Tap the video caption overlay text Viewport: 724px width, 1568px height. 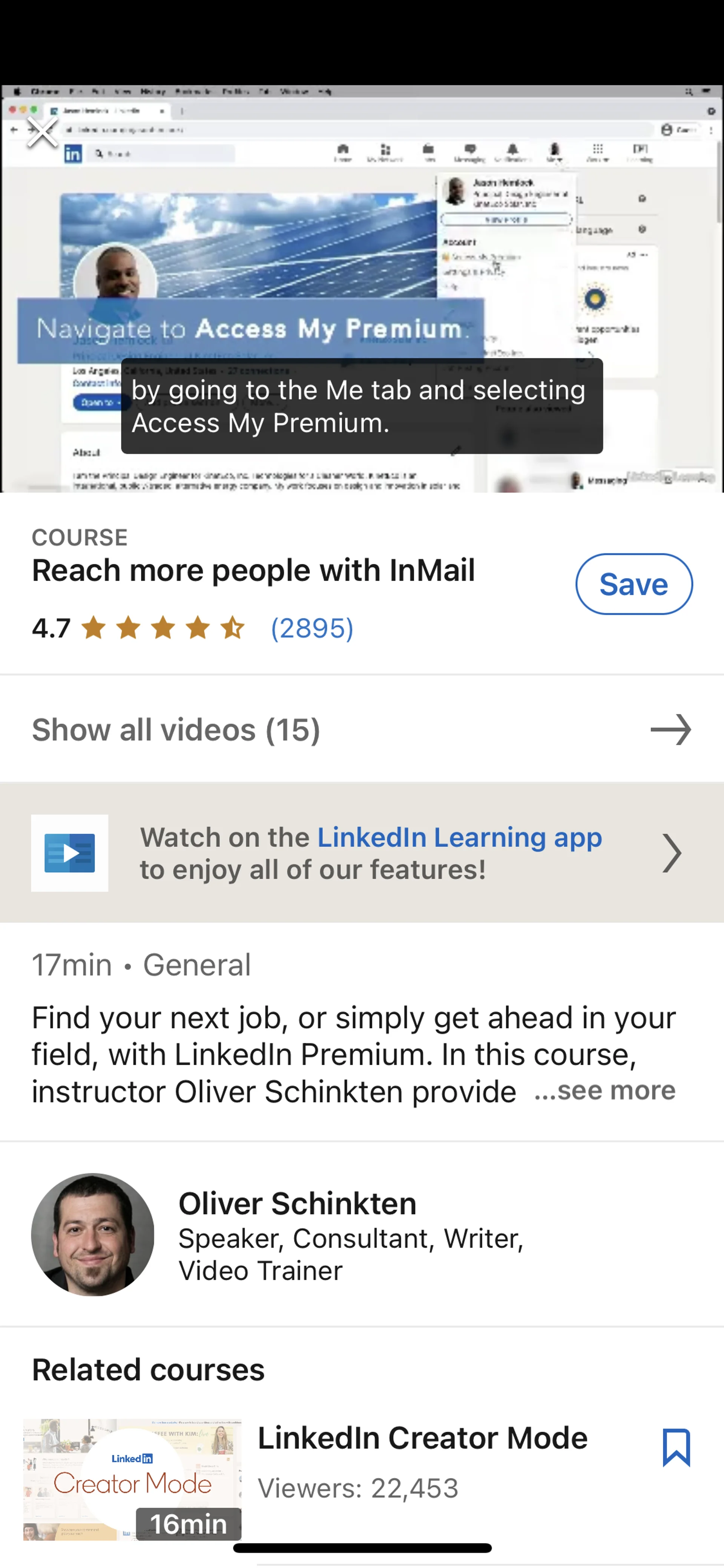(x=361, y=406)
